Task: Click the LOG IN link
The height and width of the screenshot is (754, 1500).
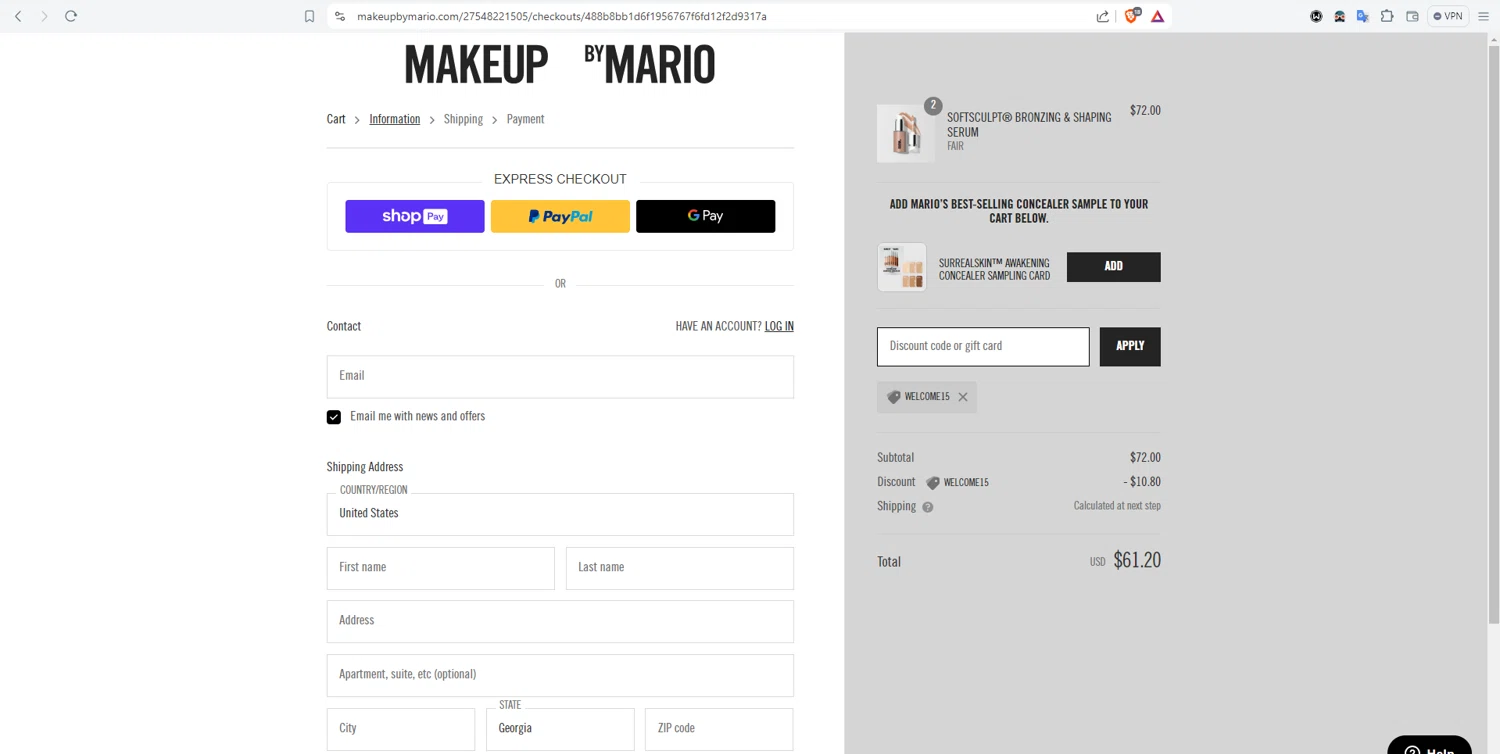Action: click(x=779, y=326)
